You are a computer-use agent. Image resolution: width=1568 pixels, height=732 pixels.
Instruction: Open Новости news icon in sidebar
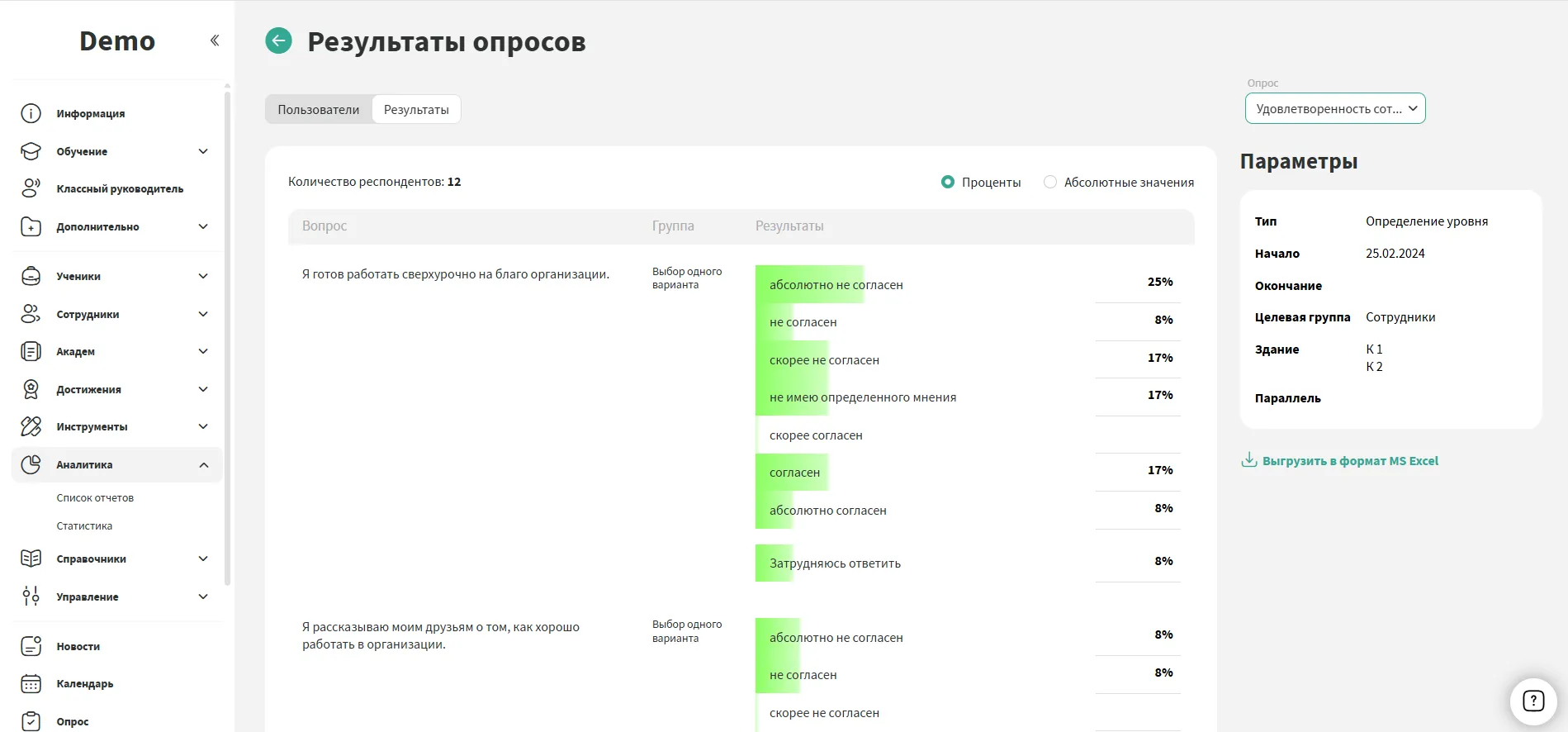click(31, 646)
